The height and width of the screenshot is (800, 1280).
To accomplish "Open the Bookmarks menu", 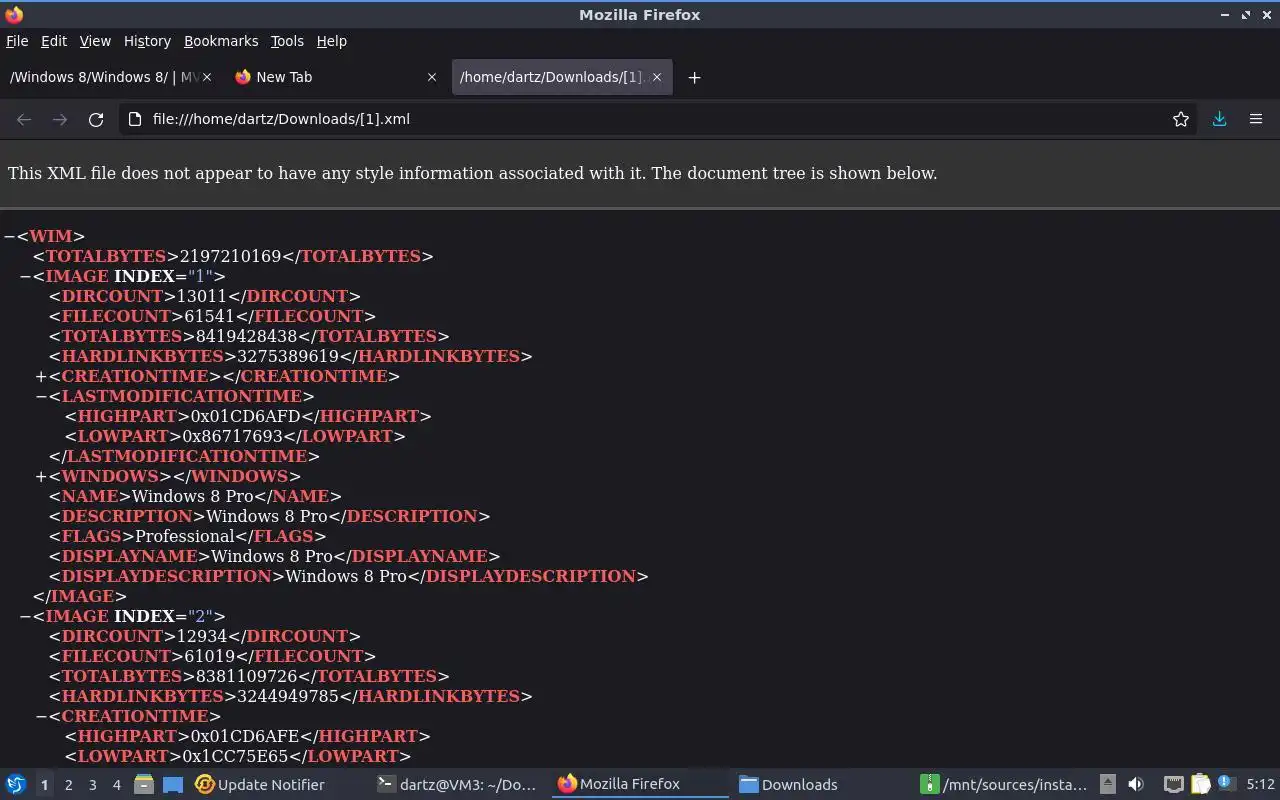I will click(221, 41).
